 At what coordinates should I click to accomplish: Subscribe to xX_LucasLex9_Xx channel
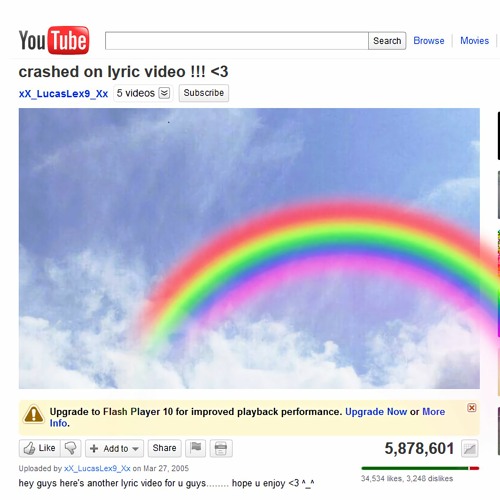[204, 93]
